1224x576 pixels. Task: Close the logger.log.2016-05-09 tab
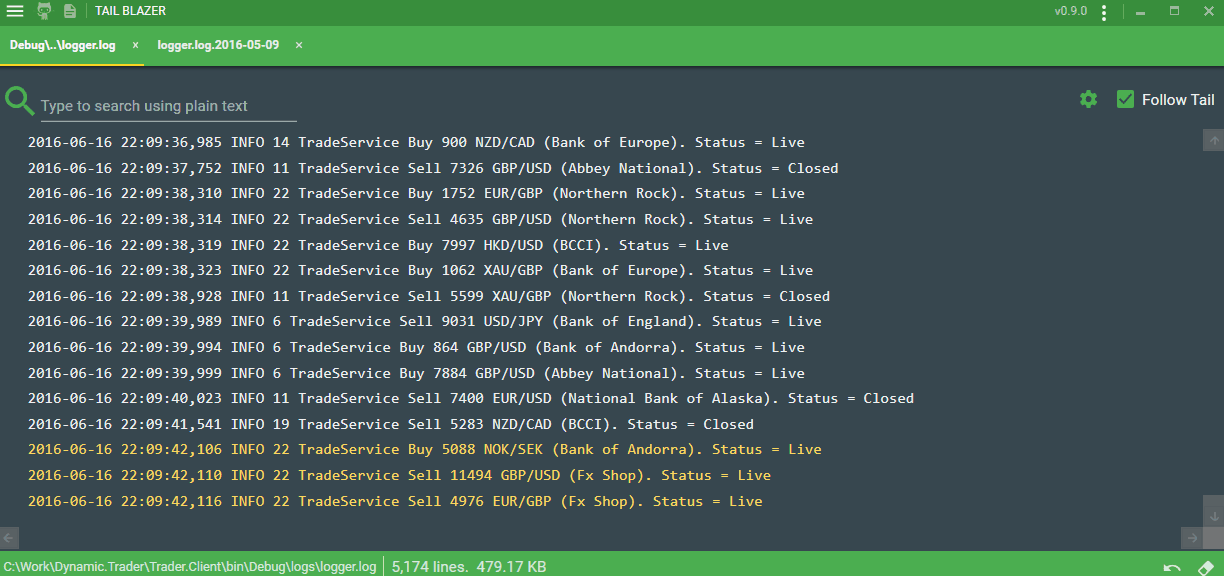point(298,45)
